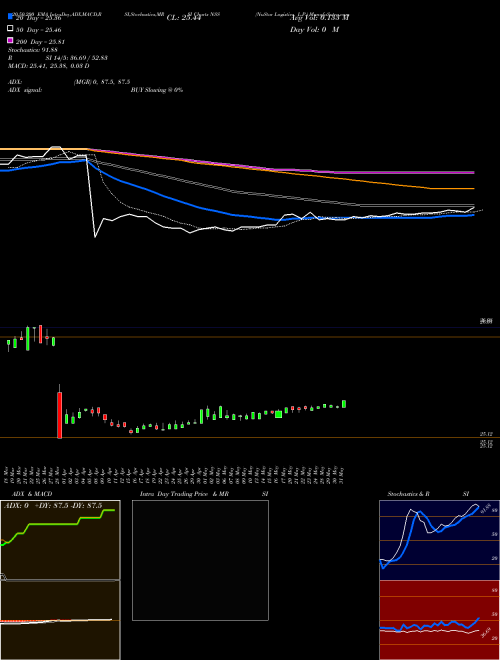Screen dimensions: 500x660
Task: Click the 'ADX & MACD' panel title
Action: [32, 494]
